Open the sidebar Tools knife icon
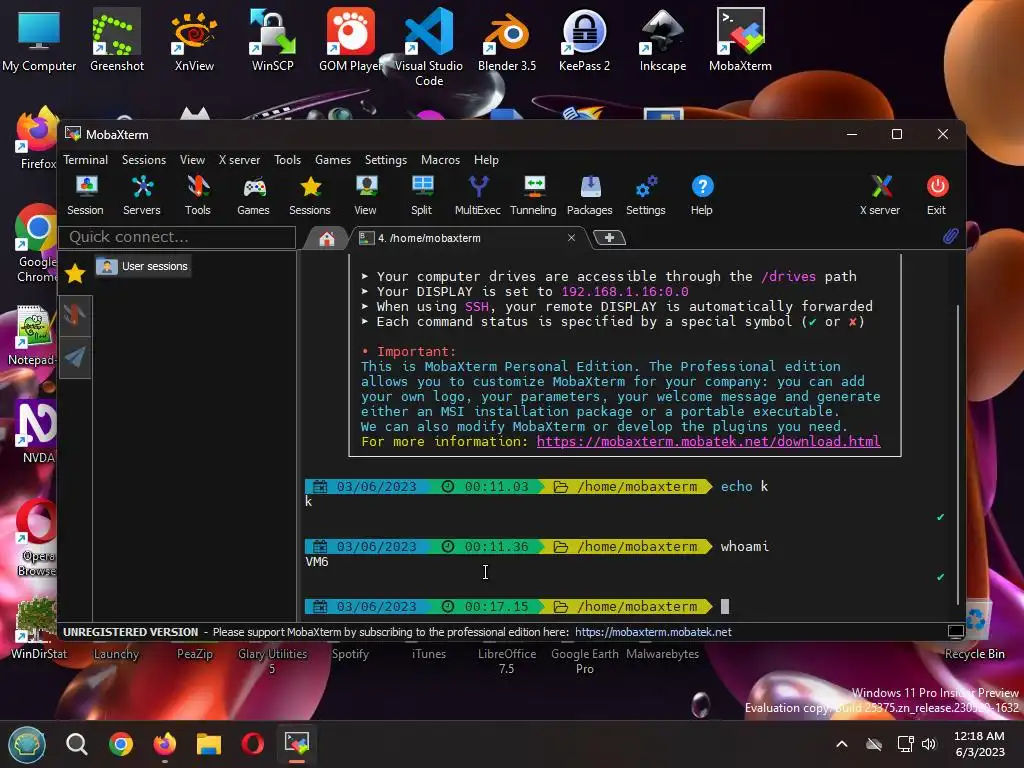 [x=75, y=316]
